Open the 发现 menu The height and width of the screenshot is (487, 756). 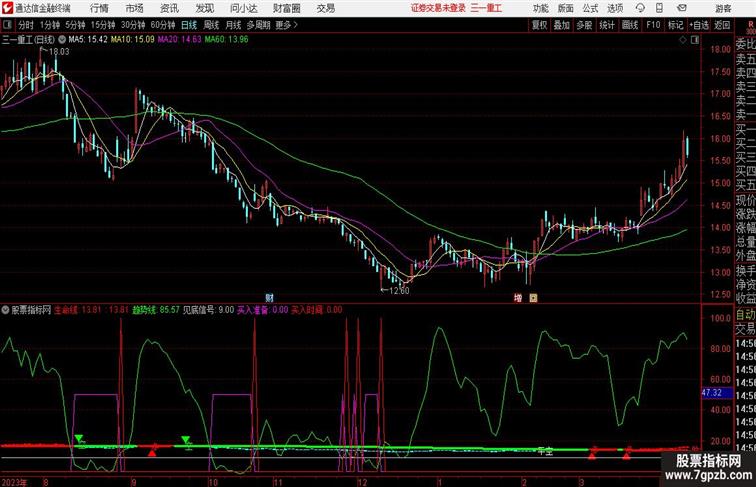coord(204,8)
